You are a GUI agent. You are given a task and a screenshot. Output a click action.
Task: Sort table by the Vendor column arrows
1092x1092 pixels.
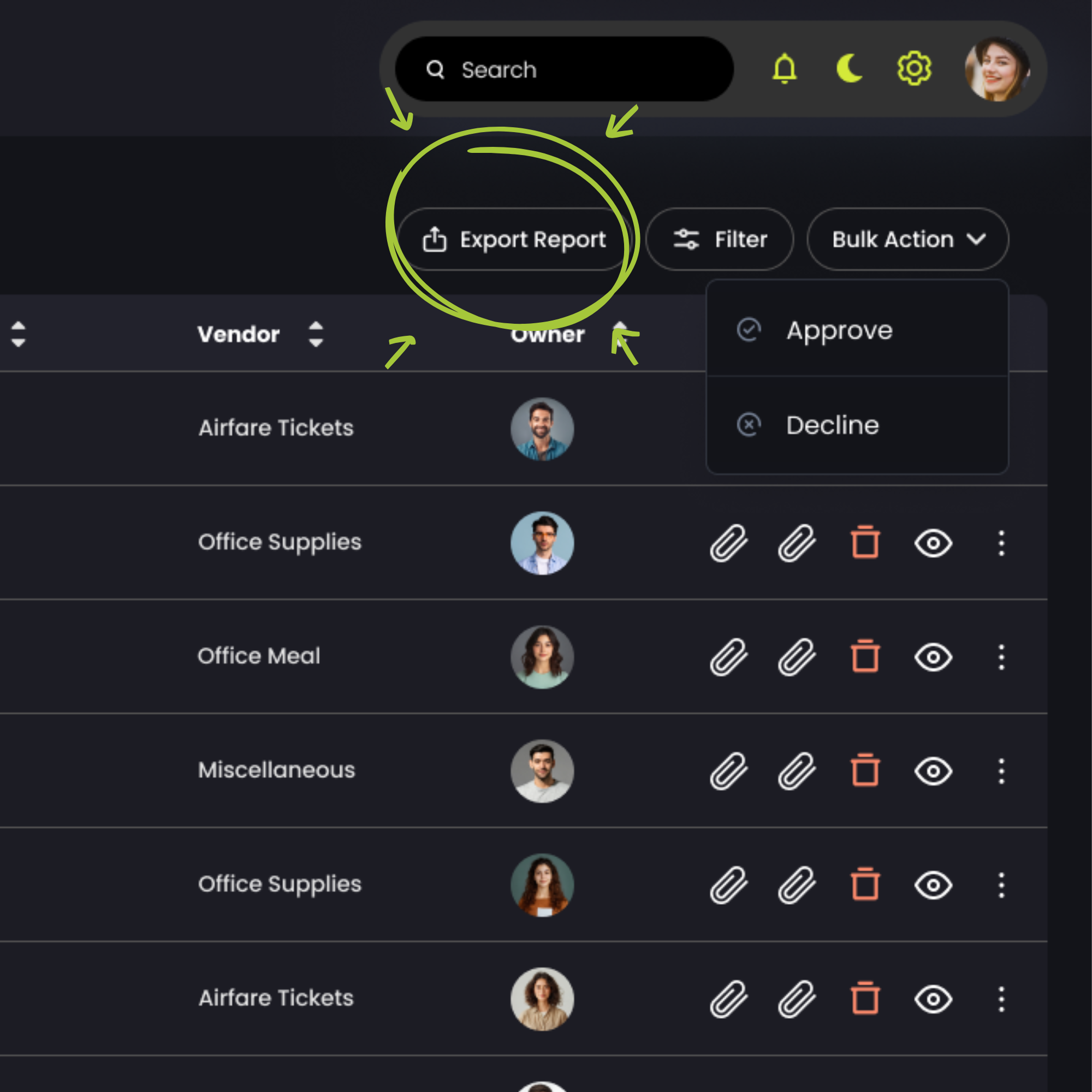tap(316, 334)
